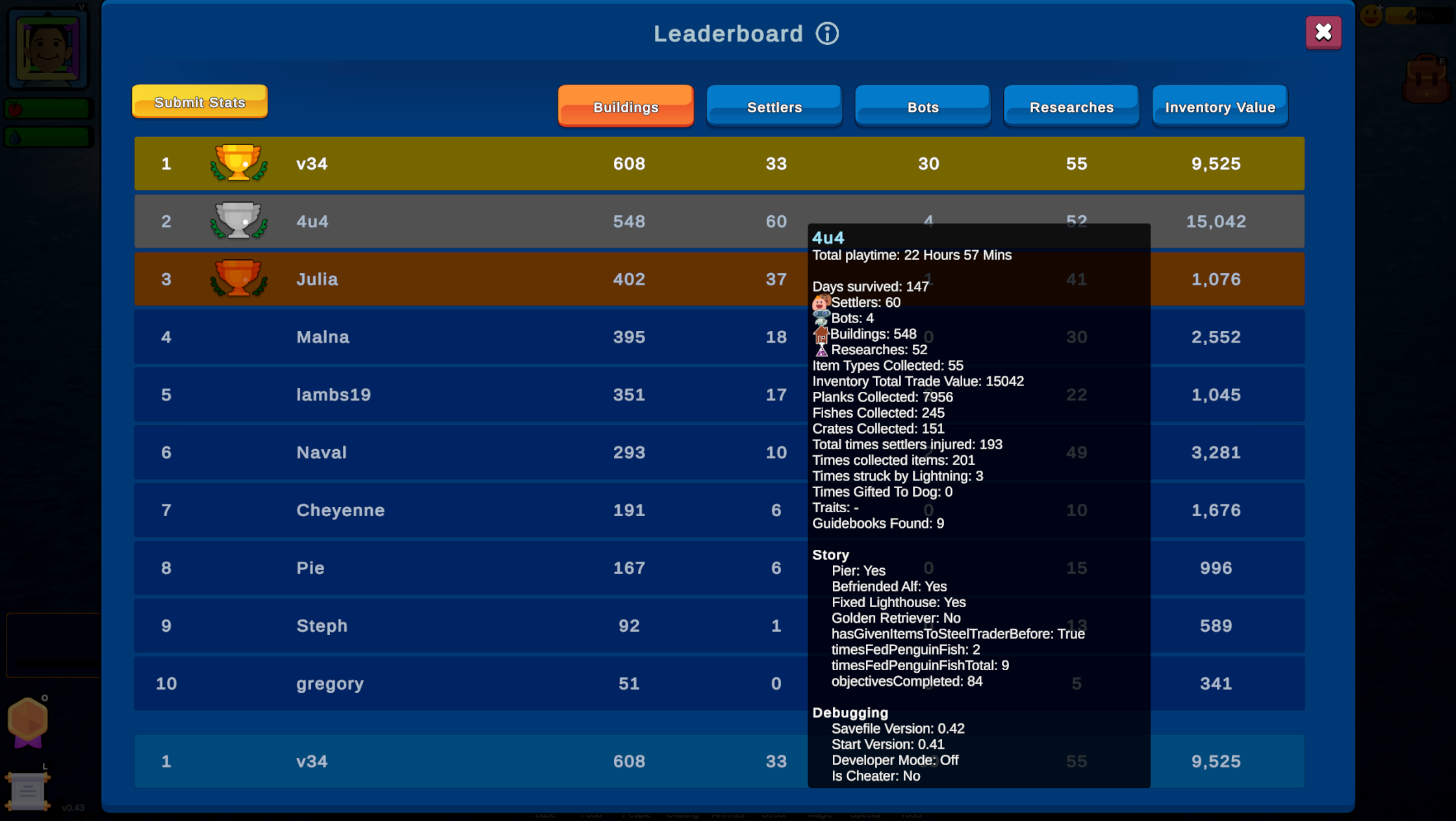Click the Researches tab to toggle research ranking
The image size is (1456, 821).
coord(1071,107)
